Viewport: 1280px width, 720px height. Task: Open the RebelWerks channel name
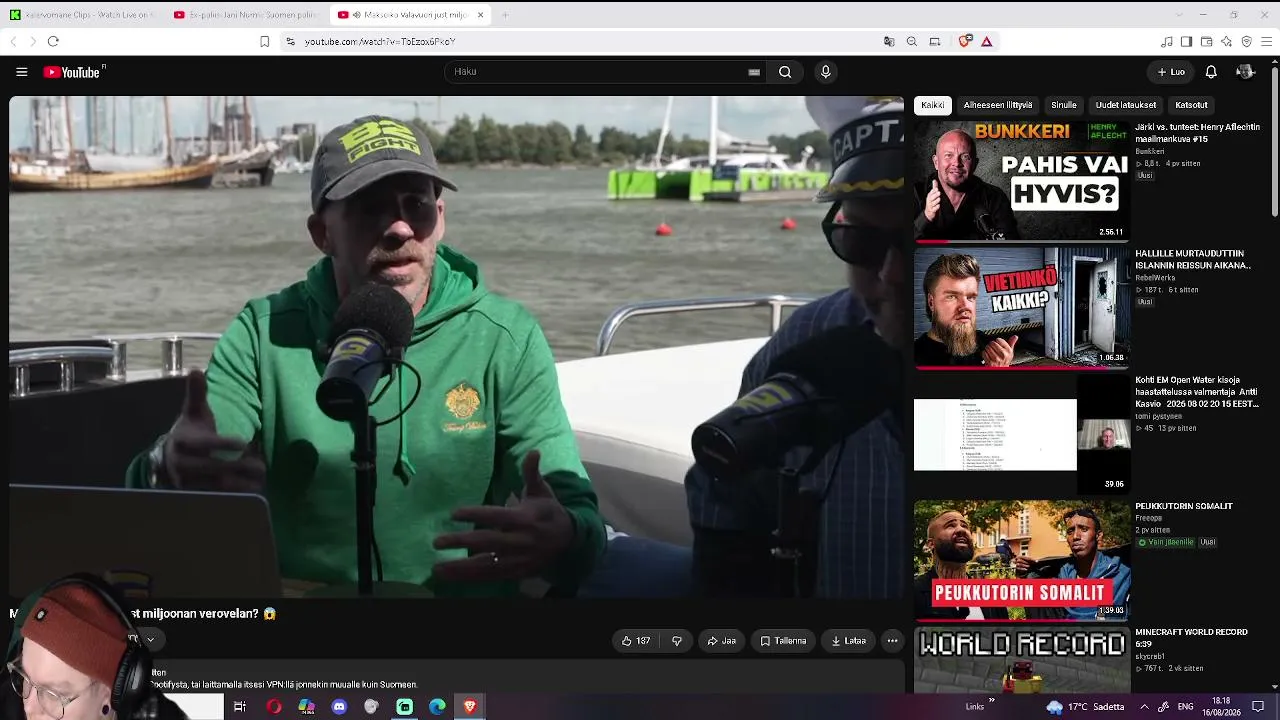1155,278
